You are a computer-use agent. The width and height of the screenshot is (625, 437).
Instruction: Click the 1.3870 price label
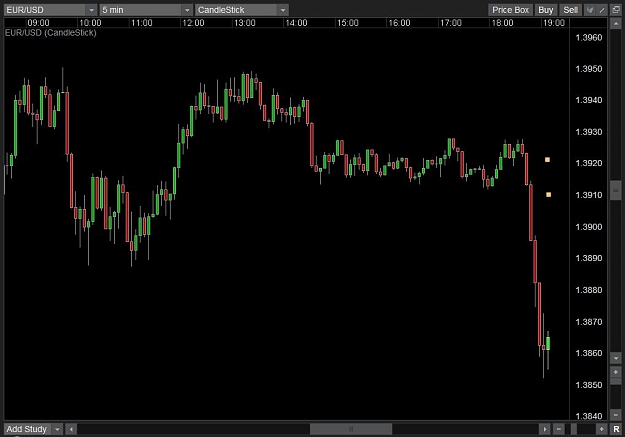click(589, 321)
